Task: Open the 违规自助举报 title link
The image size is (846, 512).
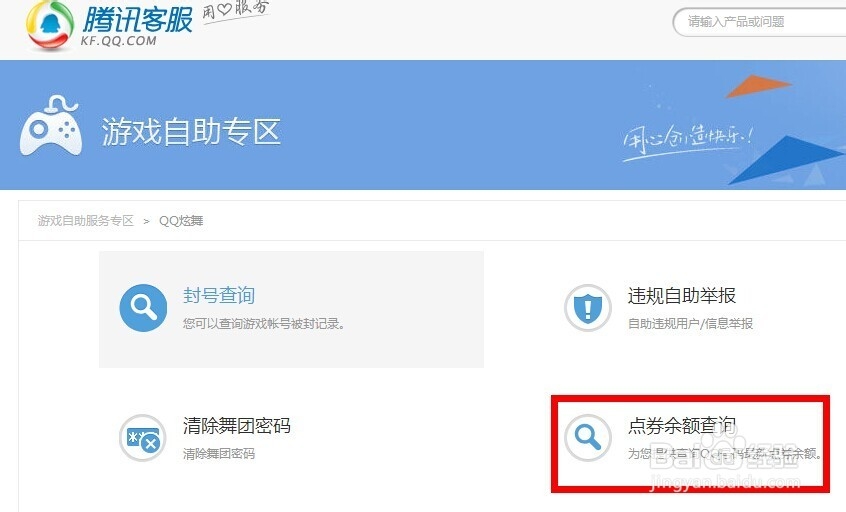Action: [681, 295]
